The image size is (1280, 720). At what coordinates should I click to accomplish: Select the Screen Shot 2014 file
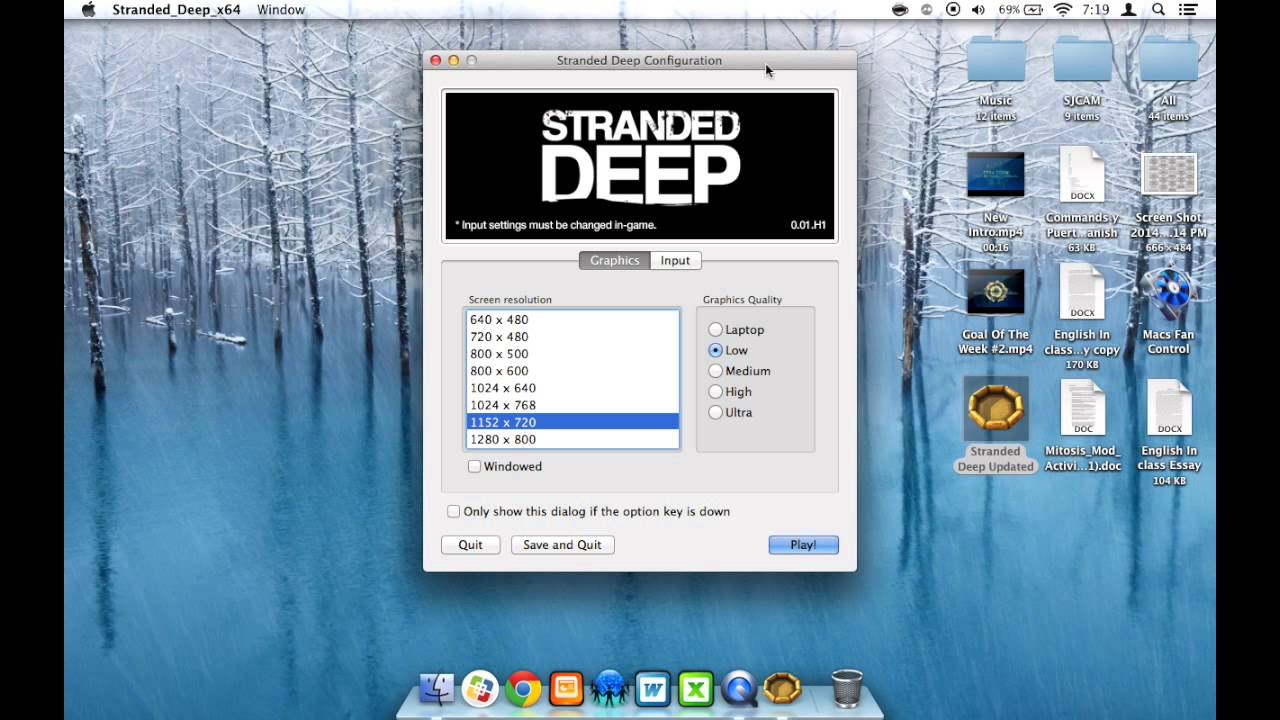tap(1169, 176)
